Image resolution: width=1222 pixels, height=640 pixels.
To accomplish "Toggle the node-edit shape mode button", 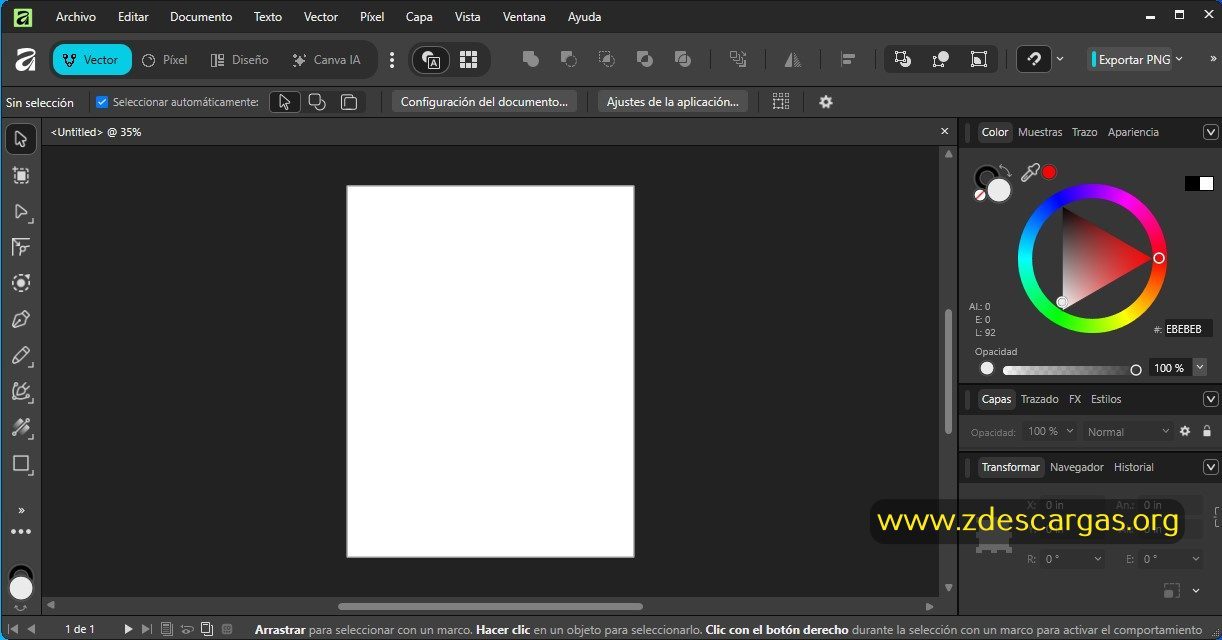I will pyautogui.click(x=940, y=60).
